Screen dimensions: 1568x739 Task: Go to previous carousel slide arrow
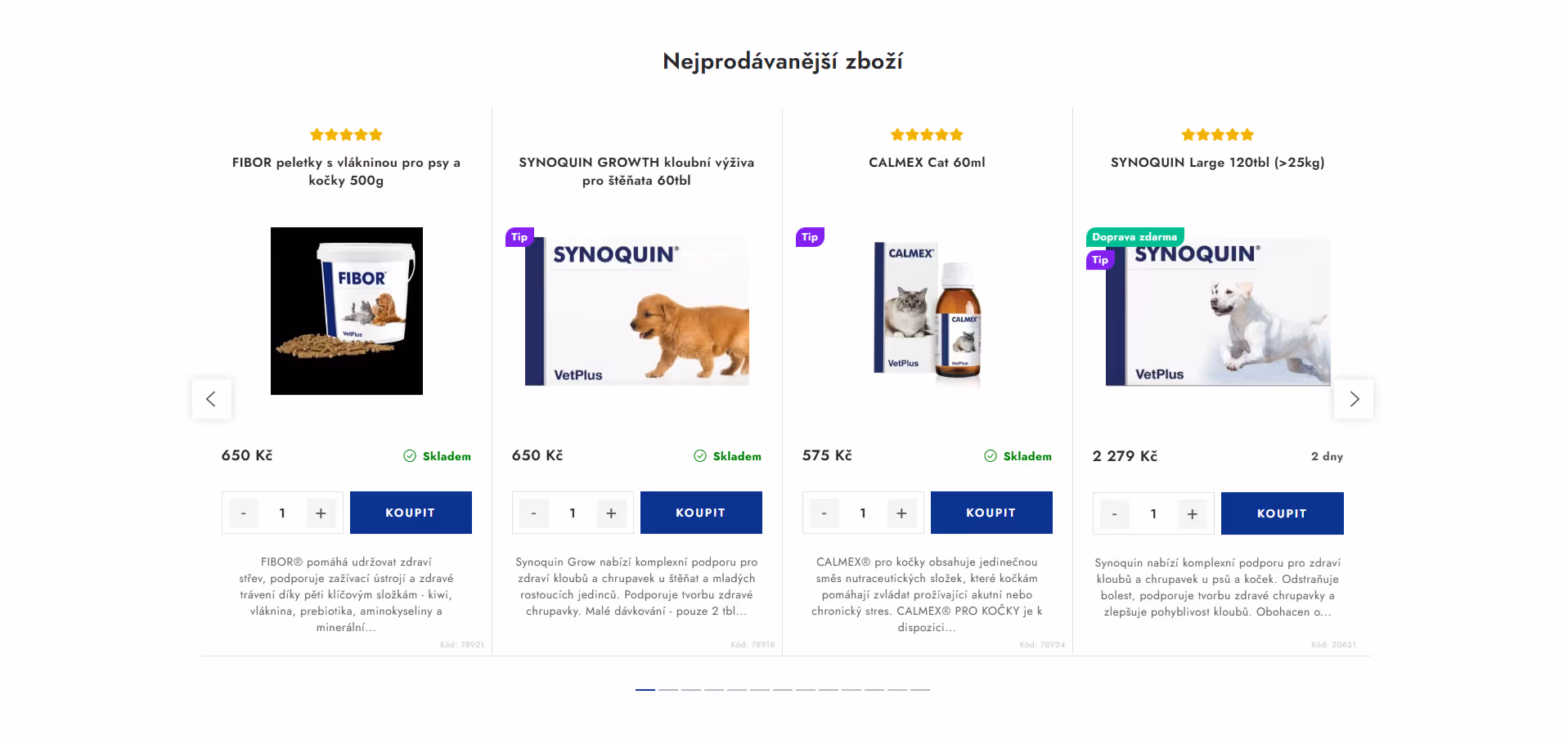211,399
